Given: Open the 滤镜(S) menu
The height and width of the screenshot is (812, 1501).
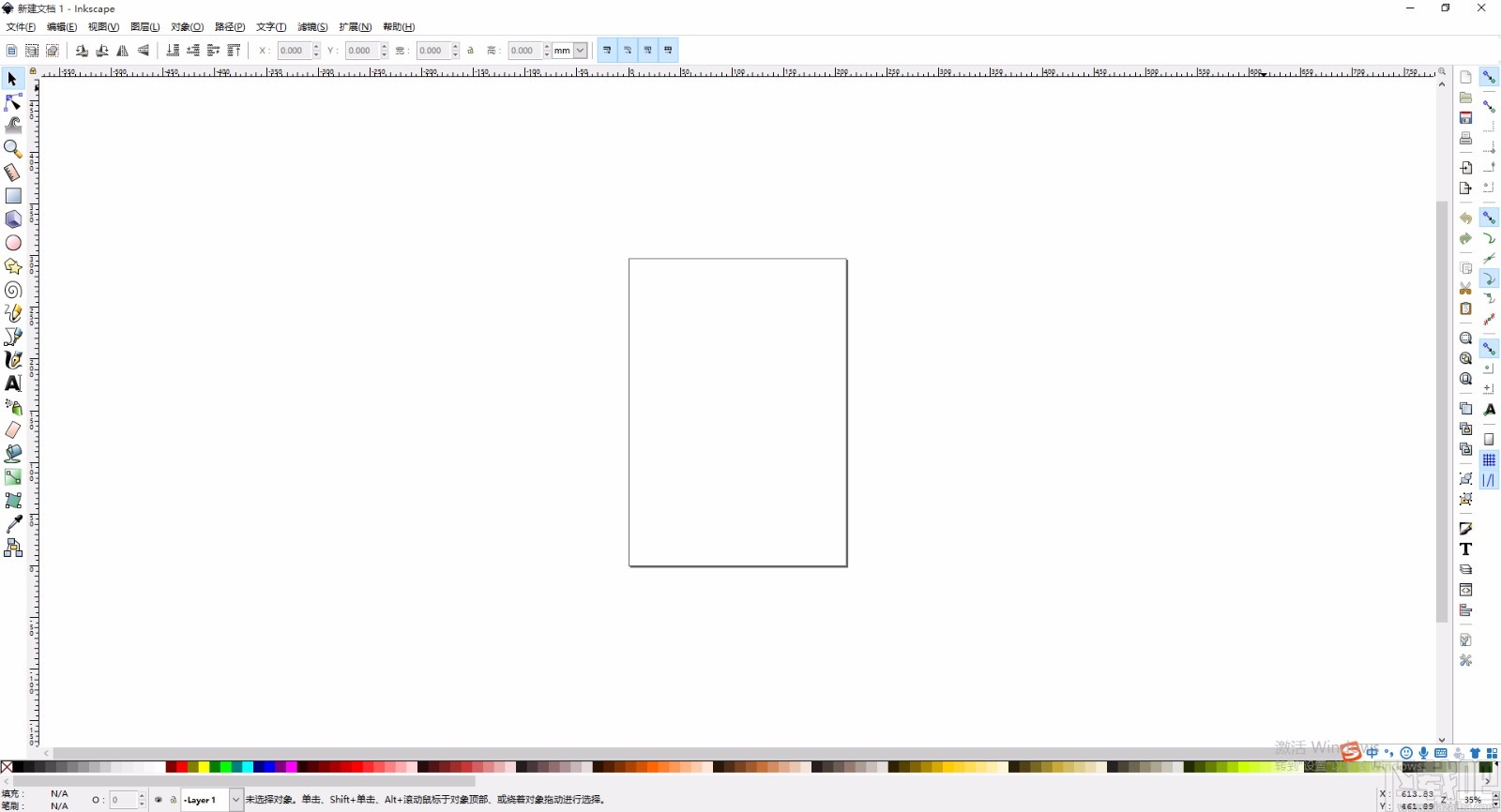Looking at the screenshot, I should (x=312, y=27).
